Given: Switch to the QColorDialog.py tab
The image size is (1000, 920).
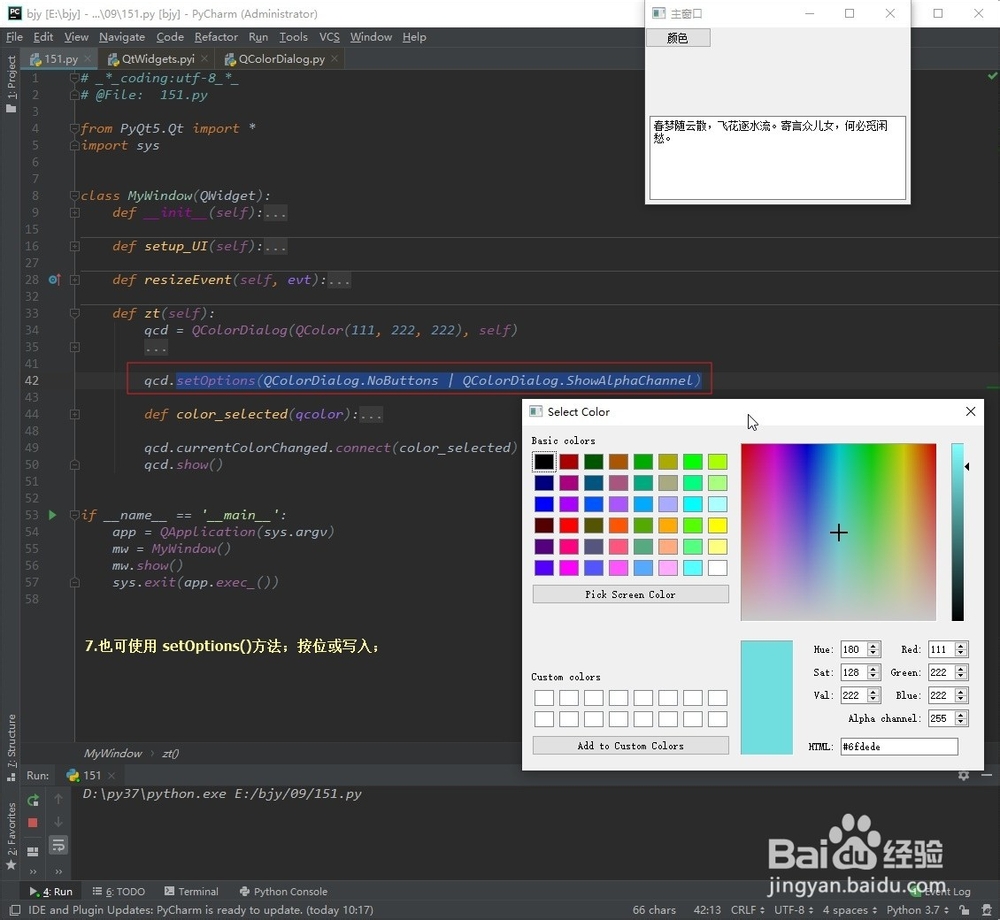Looking at the screenshot, I should tap(281, 59).
